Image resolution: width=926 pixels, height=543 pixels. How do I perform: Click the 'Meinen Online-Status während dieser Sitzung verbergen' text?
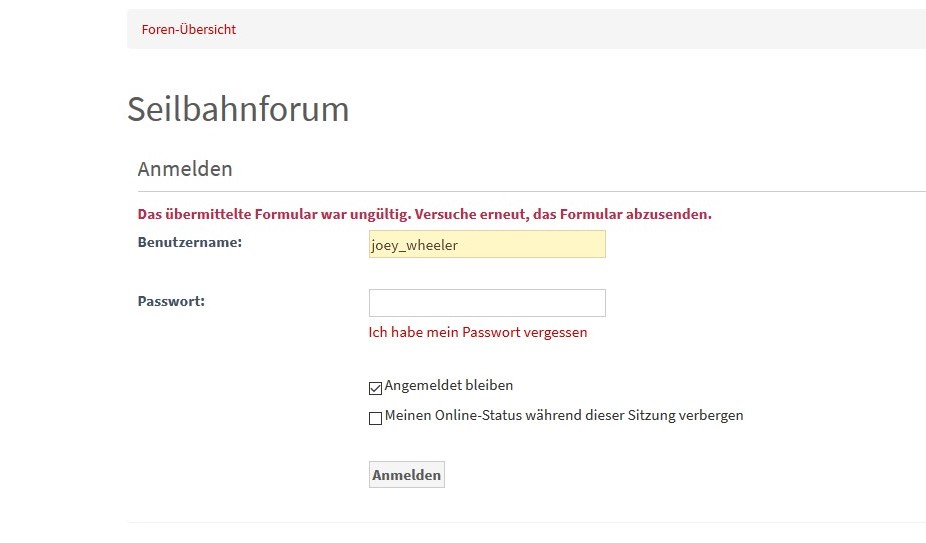(x=564, y=415)
